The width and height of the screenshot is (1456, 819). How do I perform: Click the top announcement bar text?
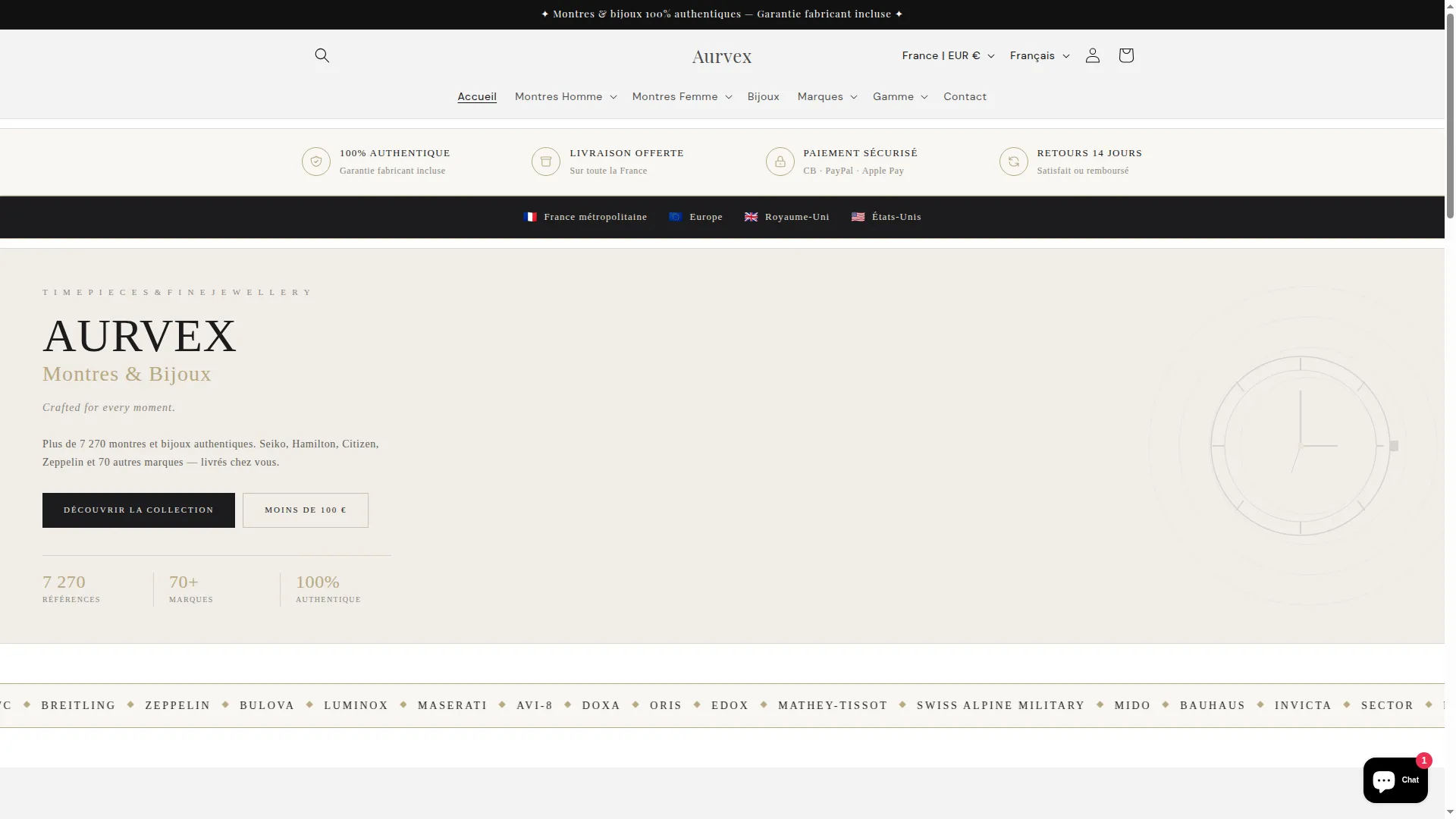click(x=722, y=14)
